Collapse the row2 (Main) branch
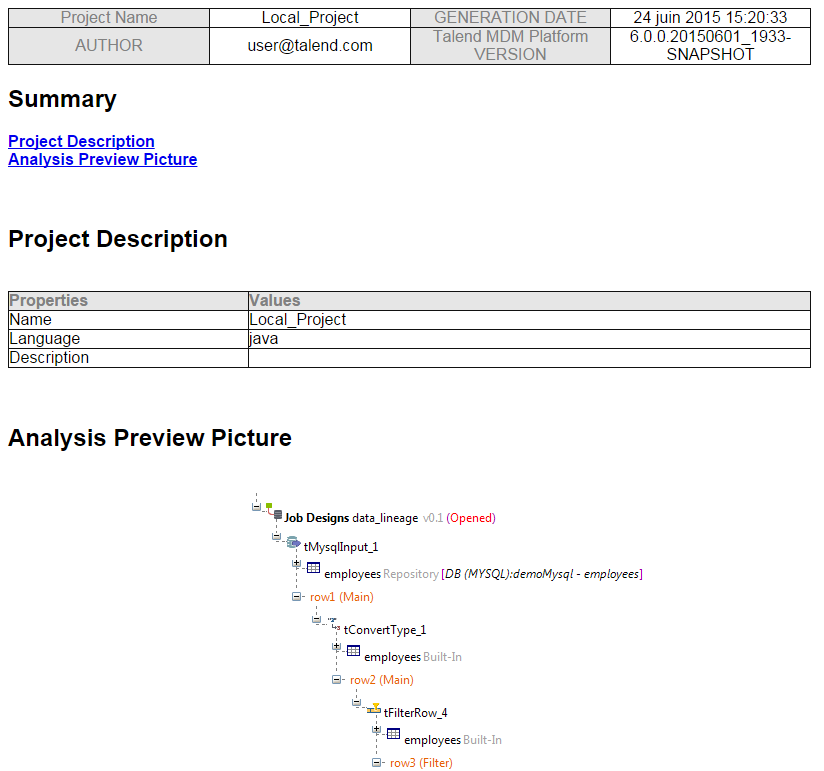The height and width of the screenshot is (771, 824). coord(336,680)
